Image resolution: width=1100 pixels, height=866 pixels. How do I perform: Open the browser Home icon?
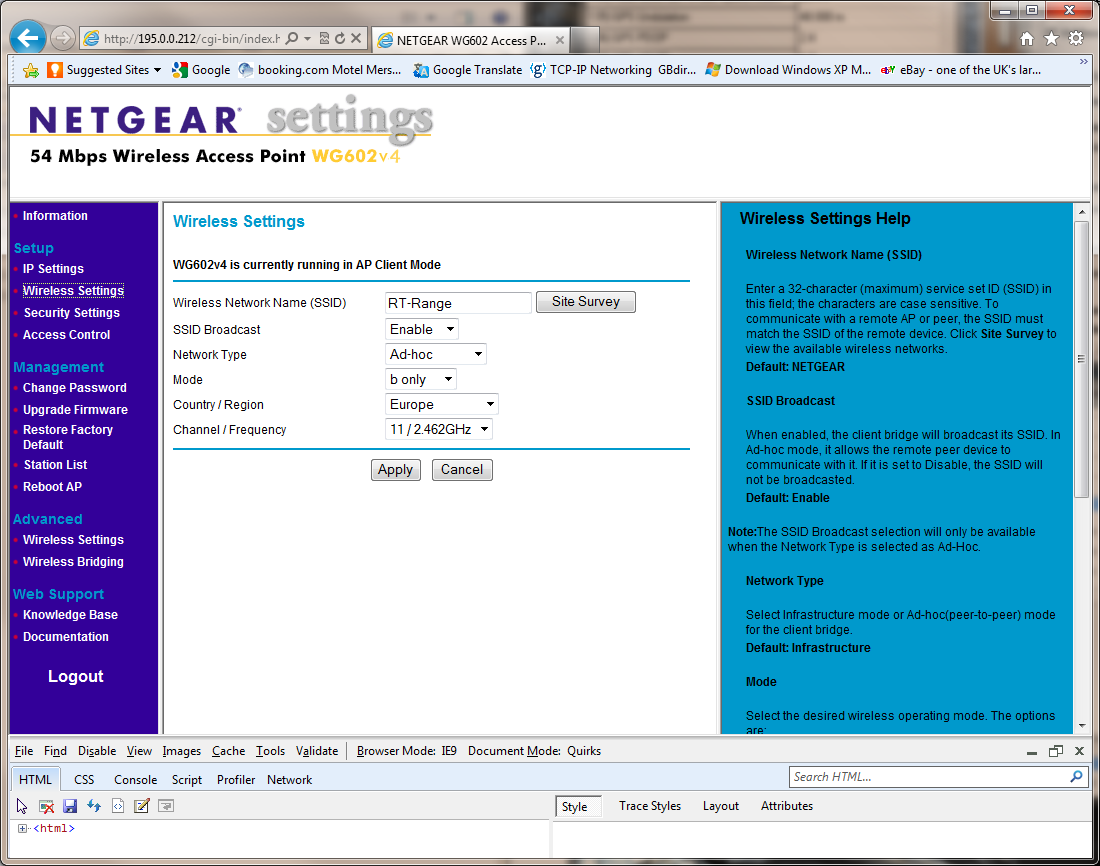[x=1027, y=38]
